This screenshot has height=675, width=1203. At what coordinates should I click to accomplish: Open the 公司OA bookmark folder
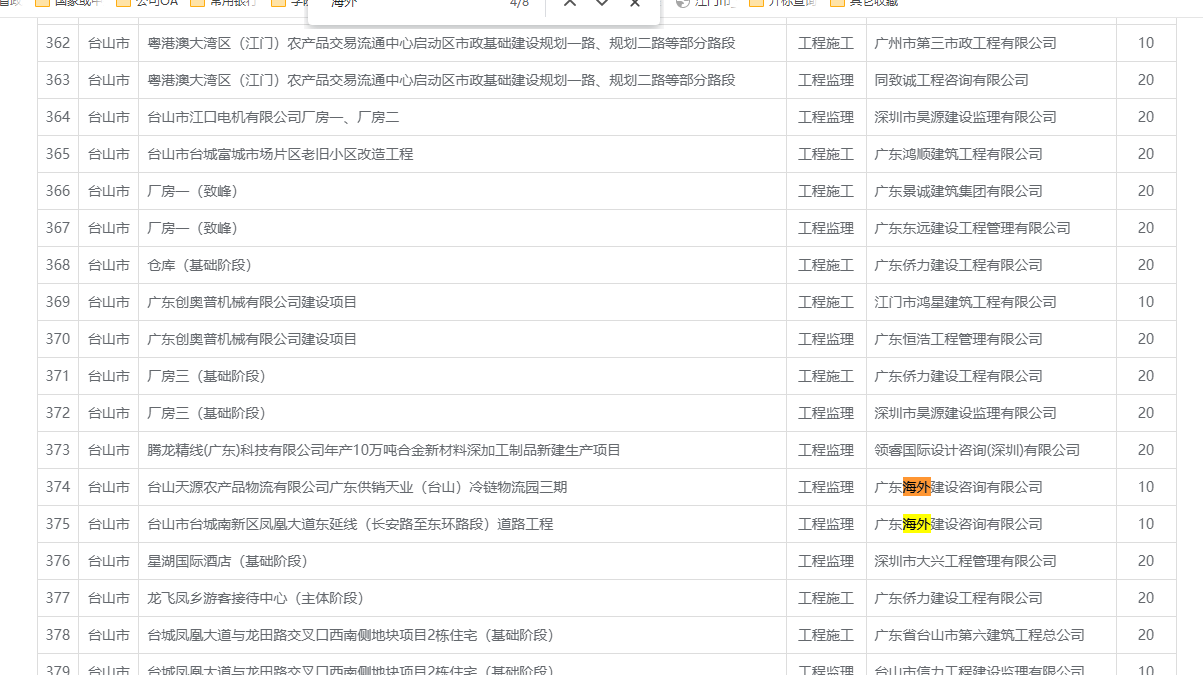point(146,3)
